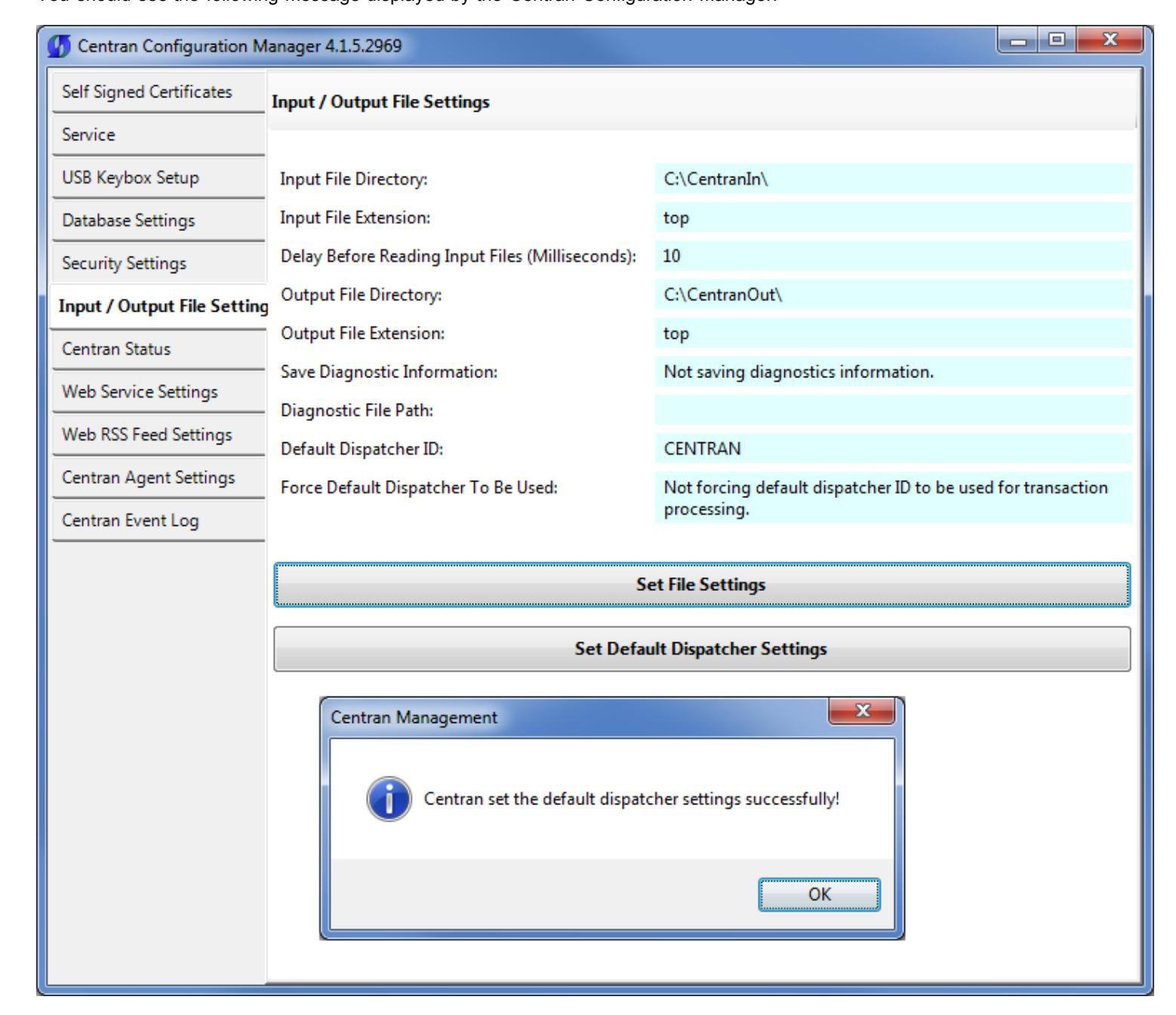
Task: Click Set Default Dispatcher Settings button
Action: [702, 649]
